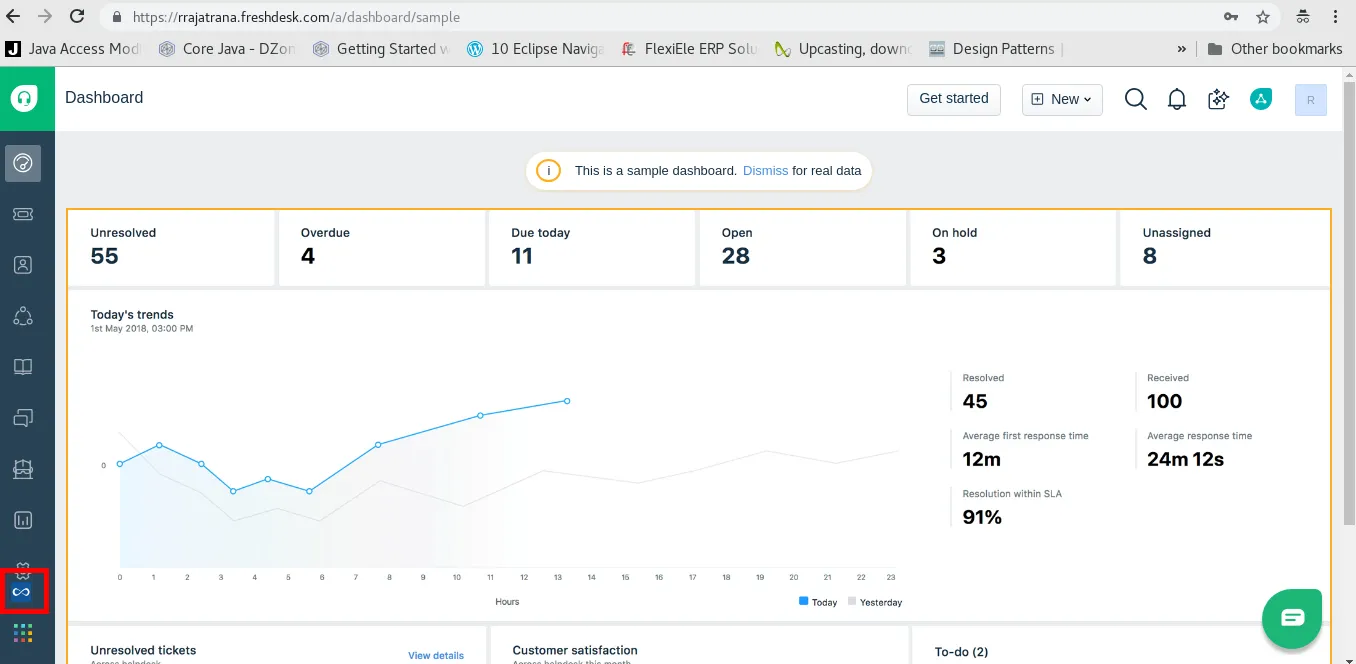The width and height of the screenshot is (1356, 664).
Task: Select the Open 28 card
Action: (x=803, y=248)
